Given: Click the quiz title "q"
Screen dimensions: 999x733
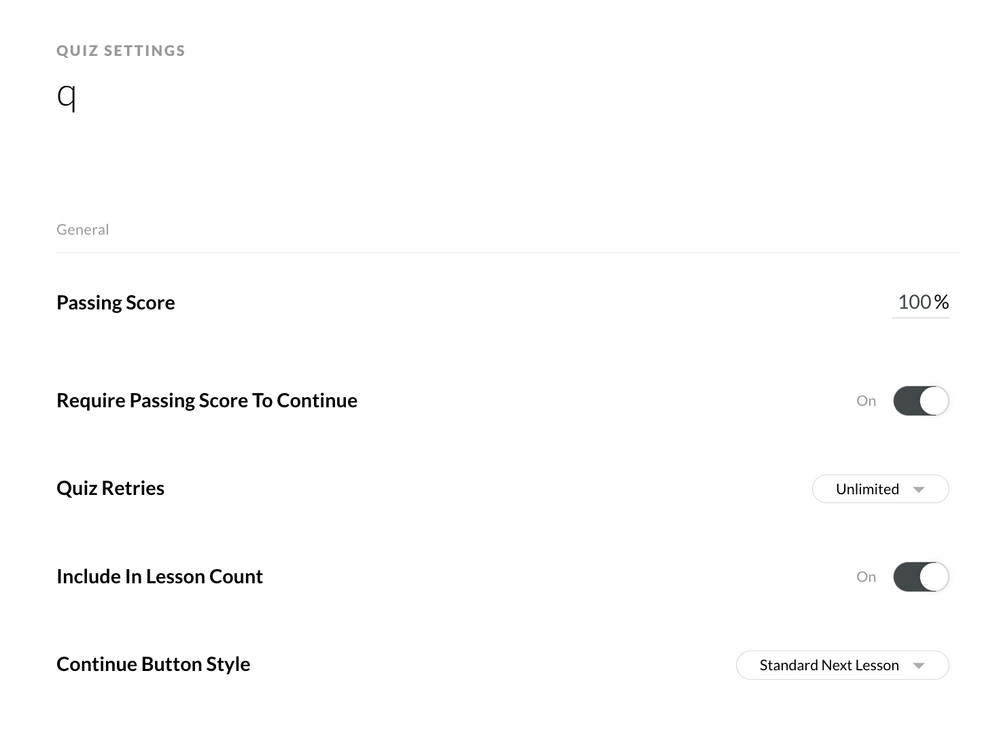Looking at the screenshot, I should click(x=66, y=97).
